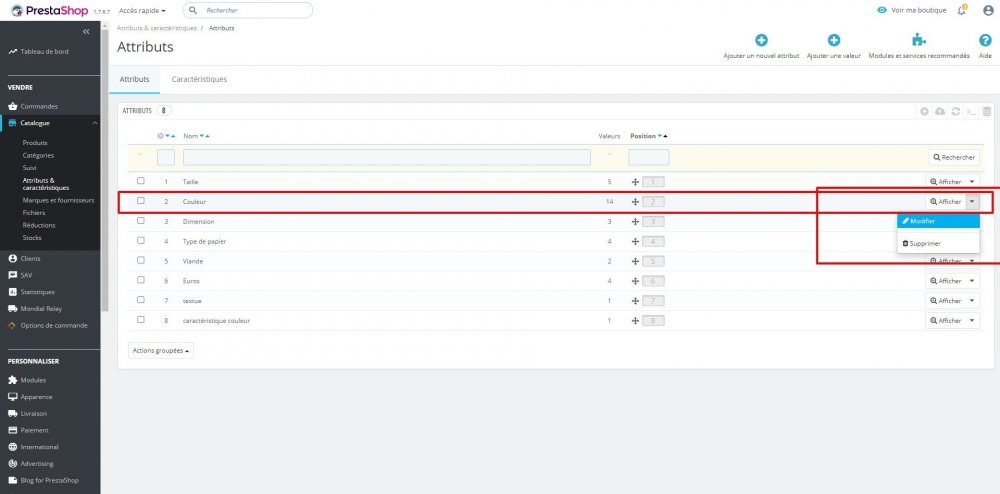
Task: Focus the Nom filter input field
Action: [x=387, y=157]
